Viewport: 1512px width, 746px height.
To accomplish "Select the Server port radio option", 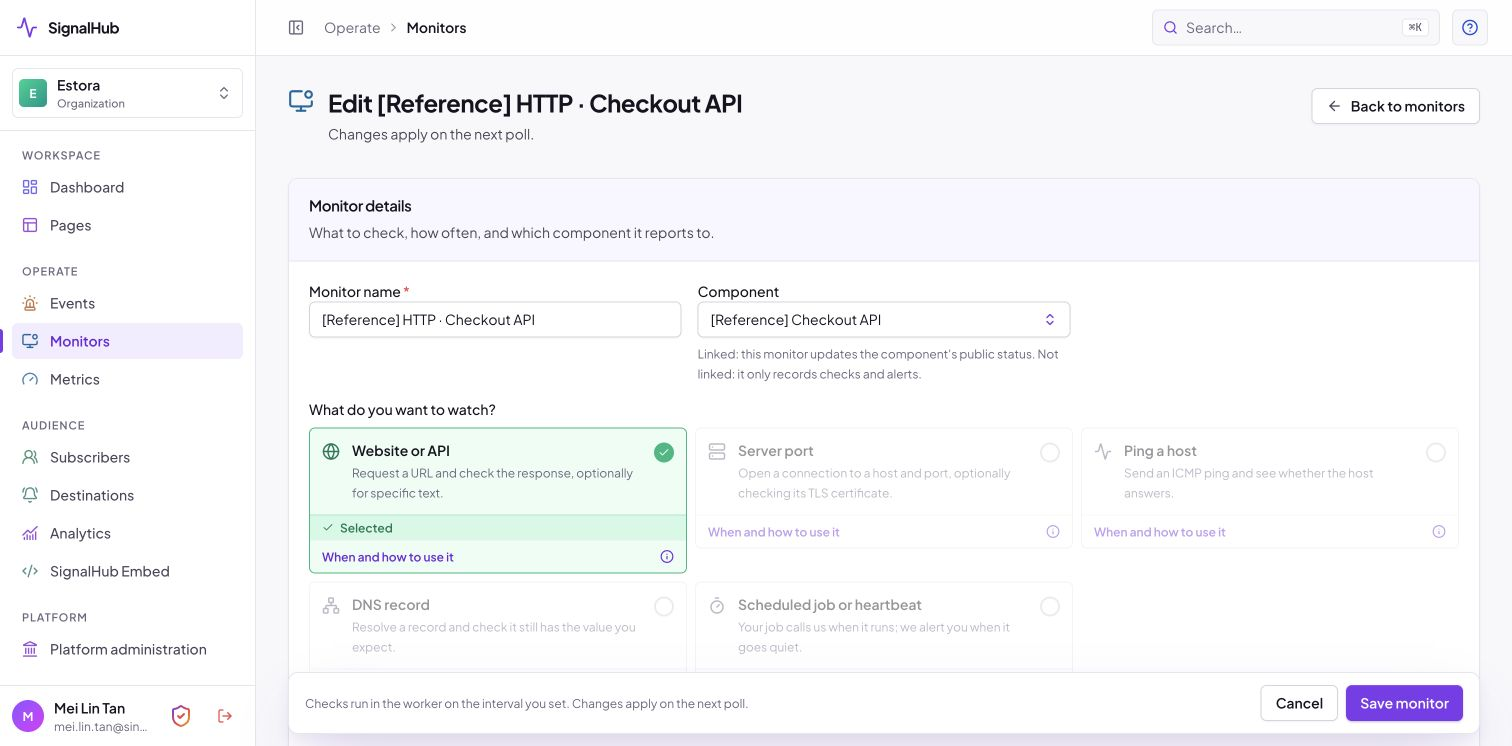I will coord(1050,453).
